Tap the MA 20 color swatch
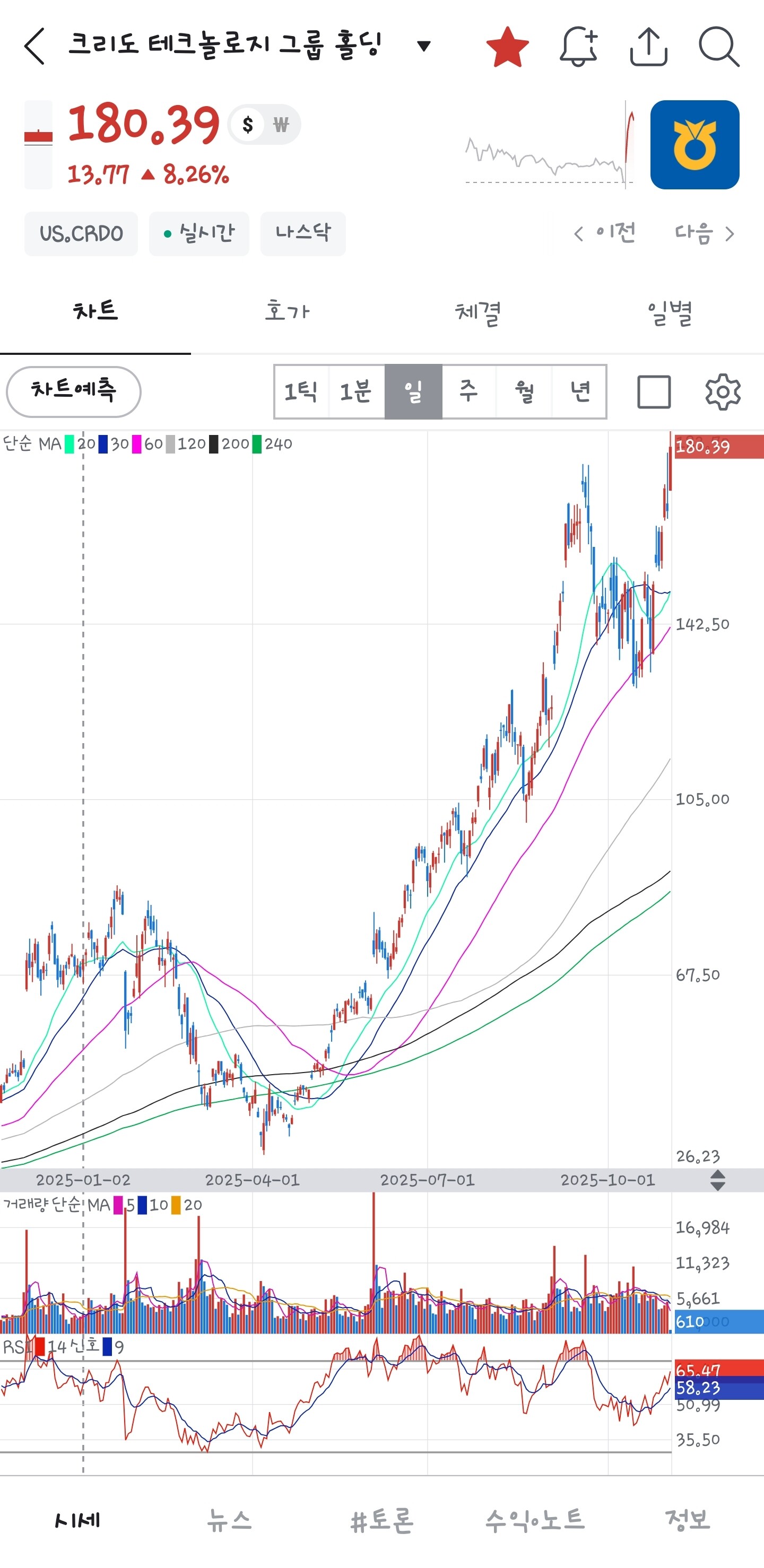Image resolution: width=764 pixels, height=1568 pixels. pos(70,444)
